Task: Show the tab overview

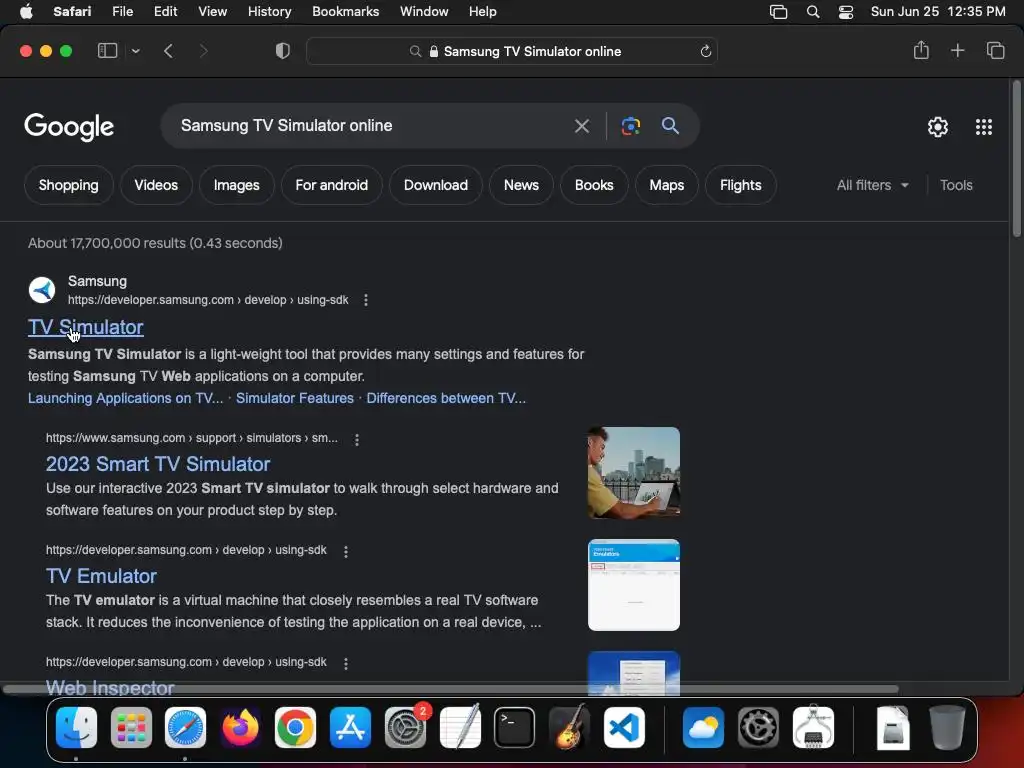Action: tap(995, 50)
